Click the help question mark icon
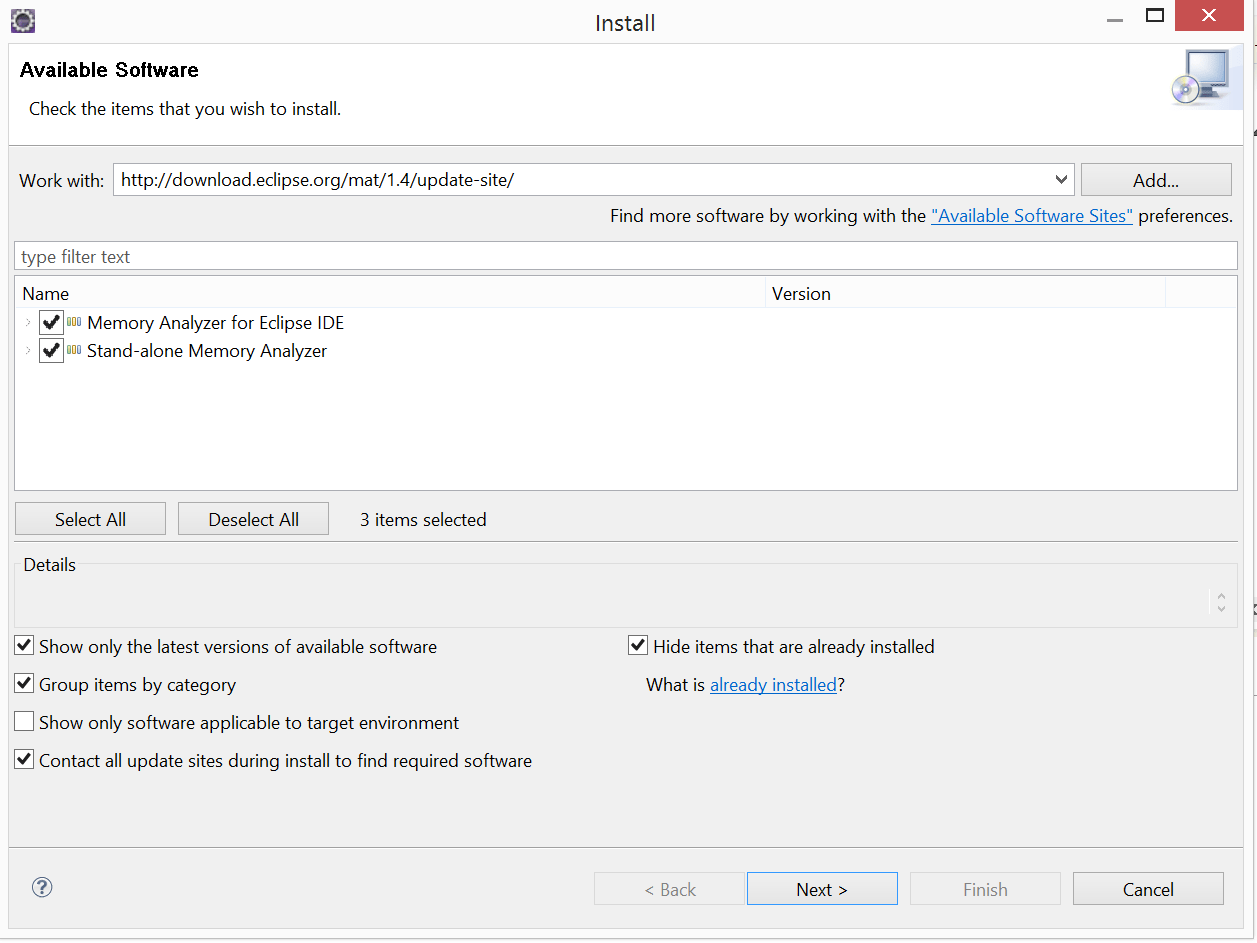The image size is (1257, 943). pos(41,888)
